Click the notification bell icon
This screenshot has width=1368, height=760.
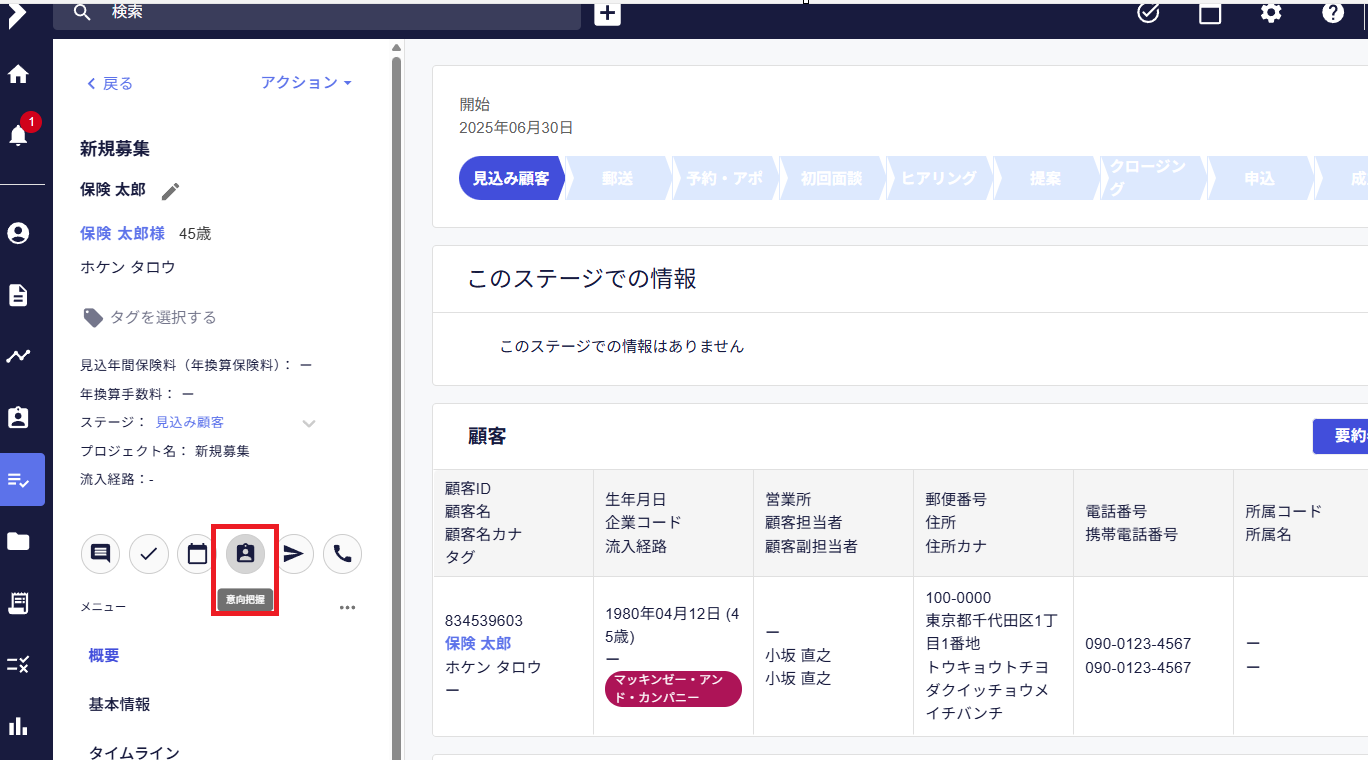coord(18,135)
